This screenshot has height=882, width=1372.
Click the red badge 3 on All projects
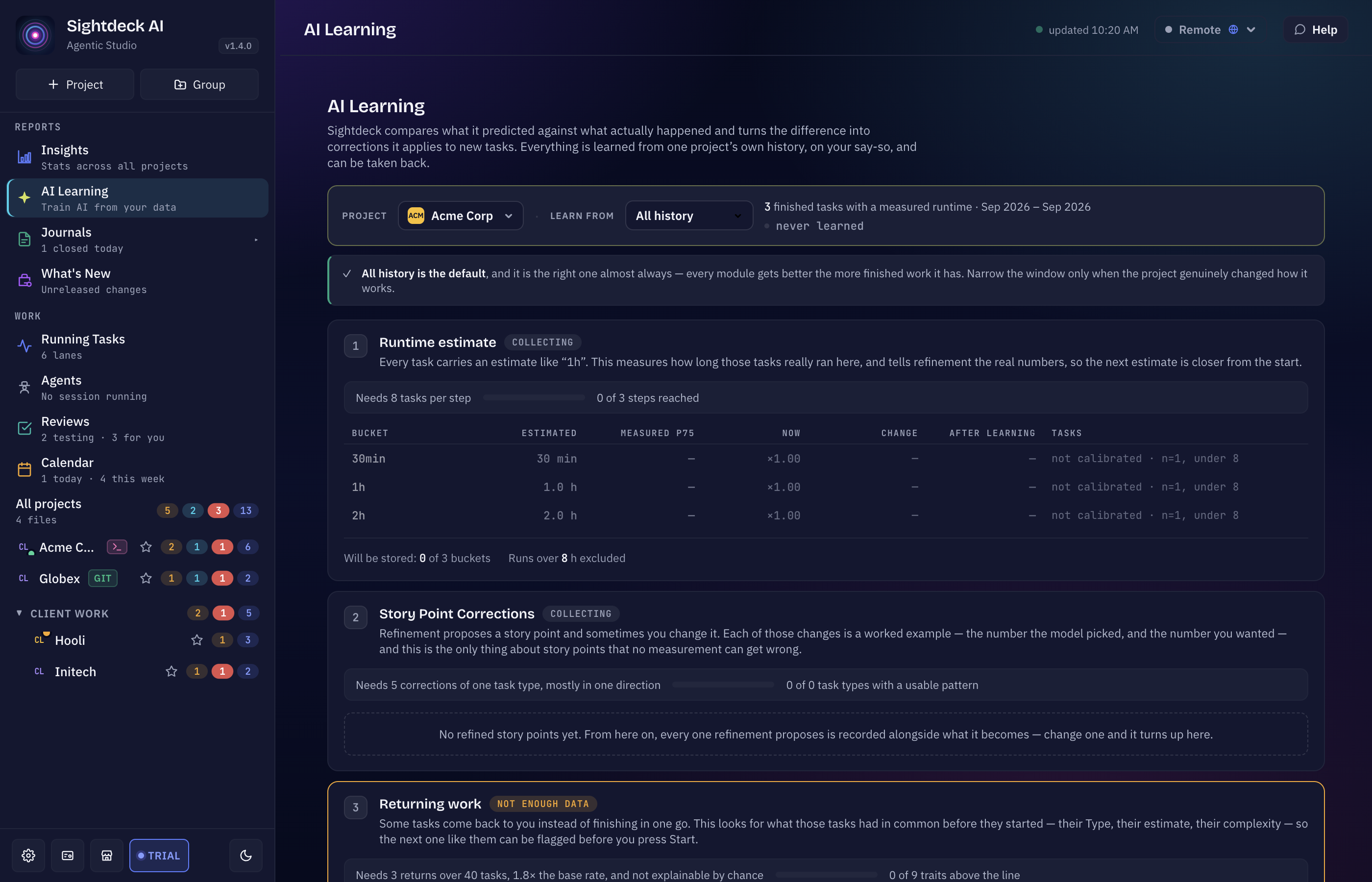coord(218,510)
